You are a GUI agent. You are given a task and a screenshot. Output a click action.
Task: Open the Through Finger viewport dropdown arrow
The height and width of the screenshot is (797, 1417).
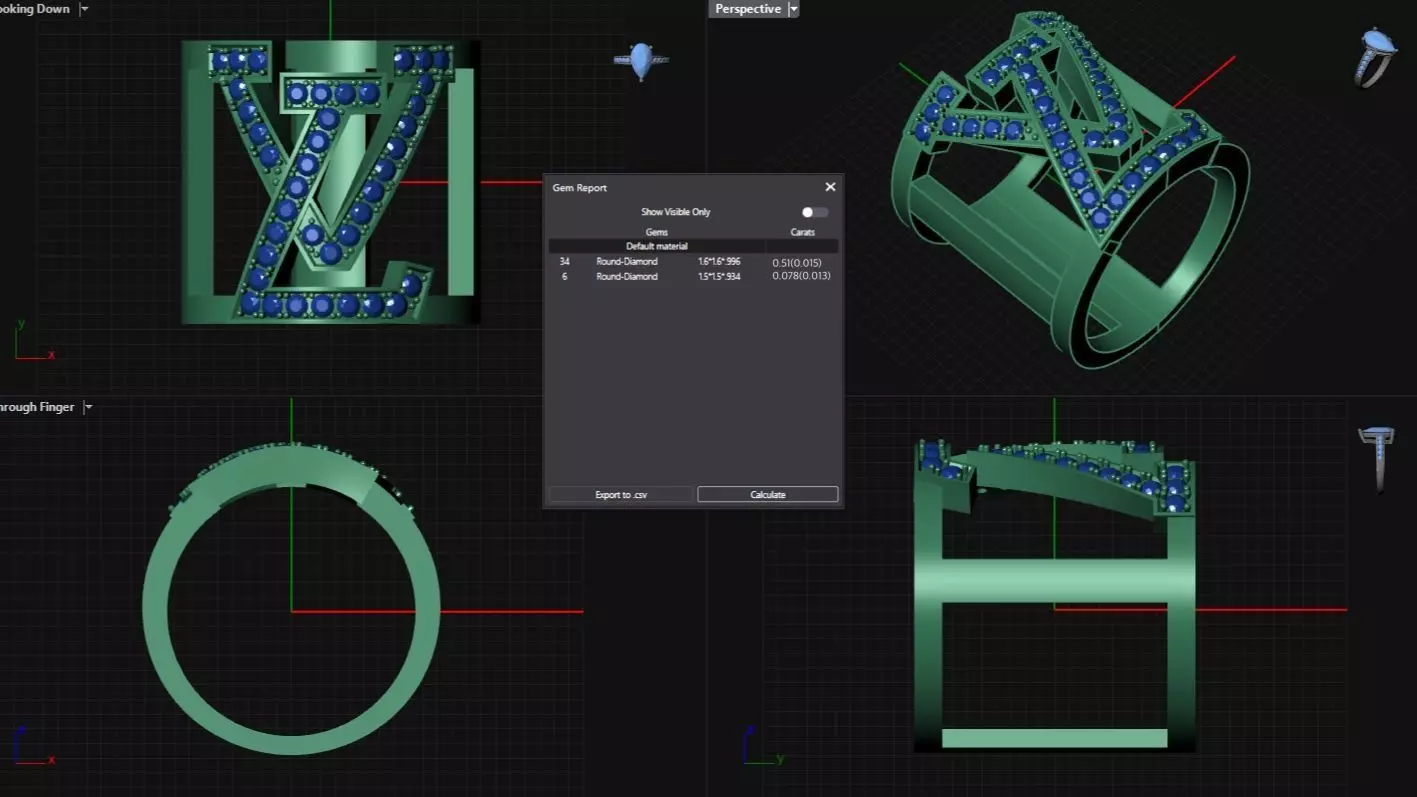(x=88, y=407)
